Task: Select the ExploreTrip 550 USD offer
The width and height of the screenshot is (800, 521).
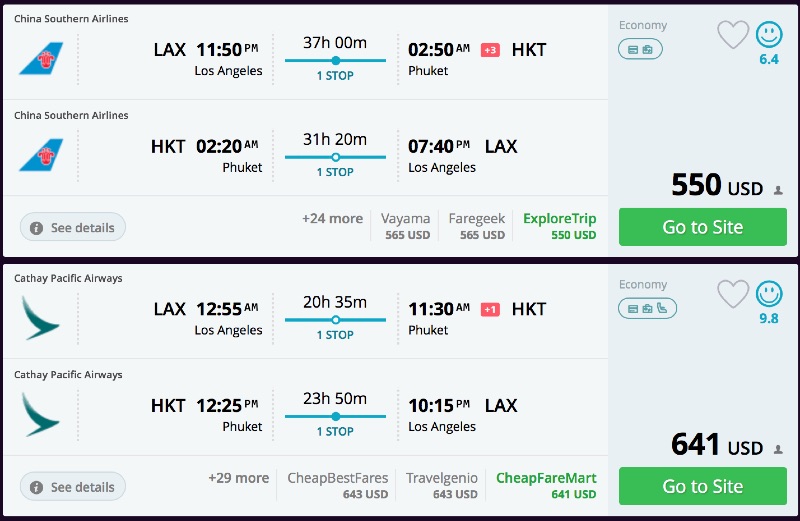Action: (x=559, y=226)
